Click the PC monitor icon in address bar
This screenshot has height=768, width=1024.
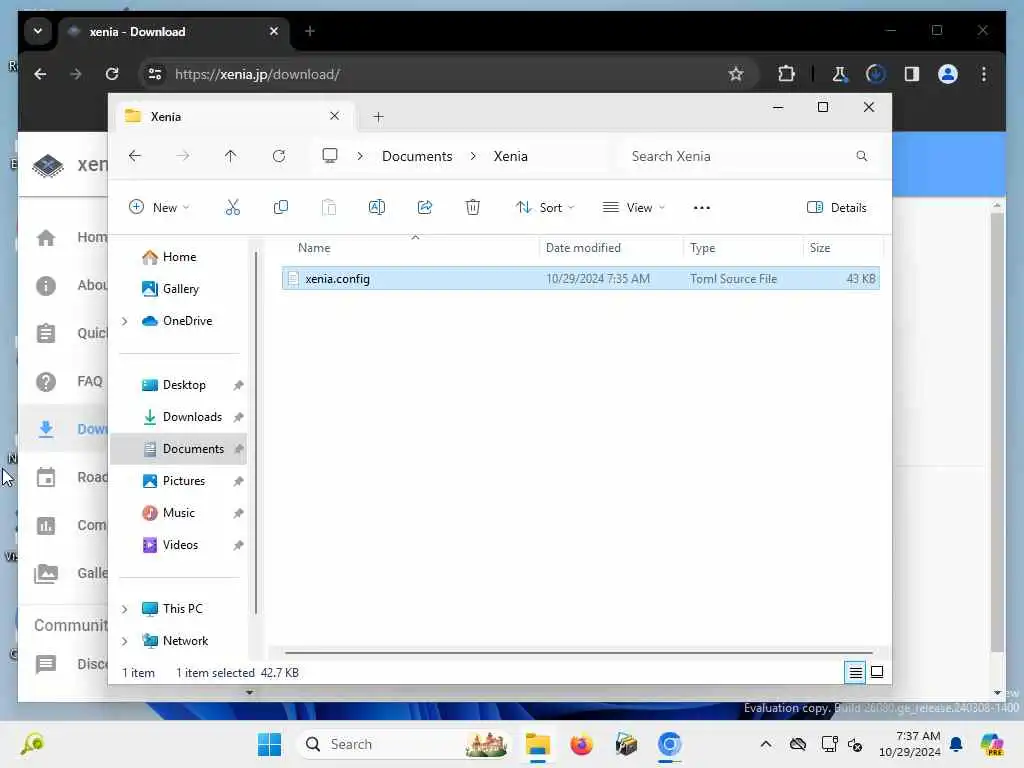tap(330, 156)
